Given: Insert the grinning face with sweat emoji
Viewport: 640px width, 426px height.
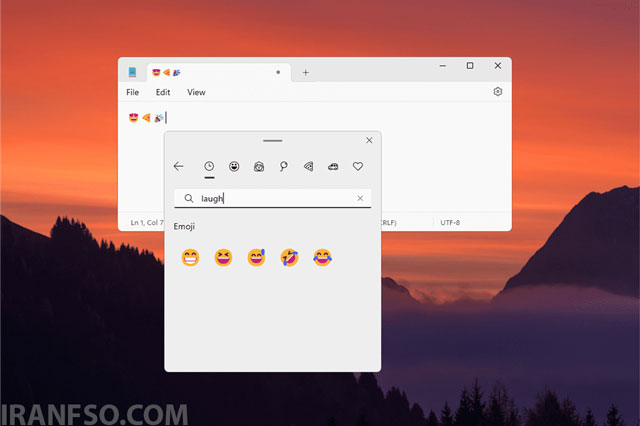Looking at the screenshot, I should [x=256, y=258].
